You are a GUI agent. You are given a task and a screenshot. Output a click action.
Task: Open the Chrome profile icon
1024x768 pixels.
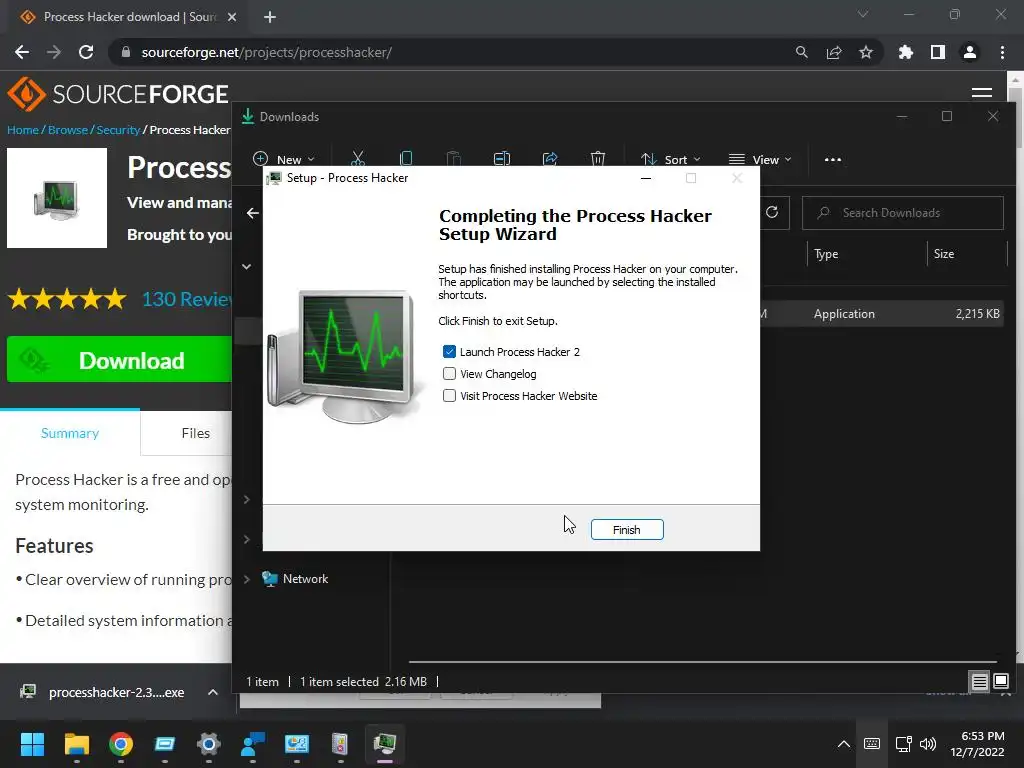(x=970, y=52)
